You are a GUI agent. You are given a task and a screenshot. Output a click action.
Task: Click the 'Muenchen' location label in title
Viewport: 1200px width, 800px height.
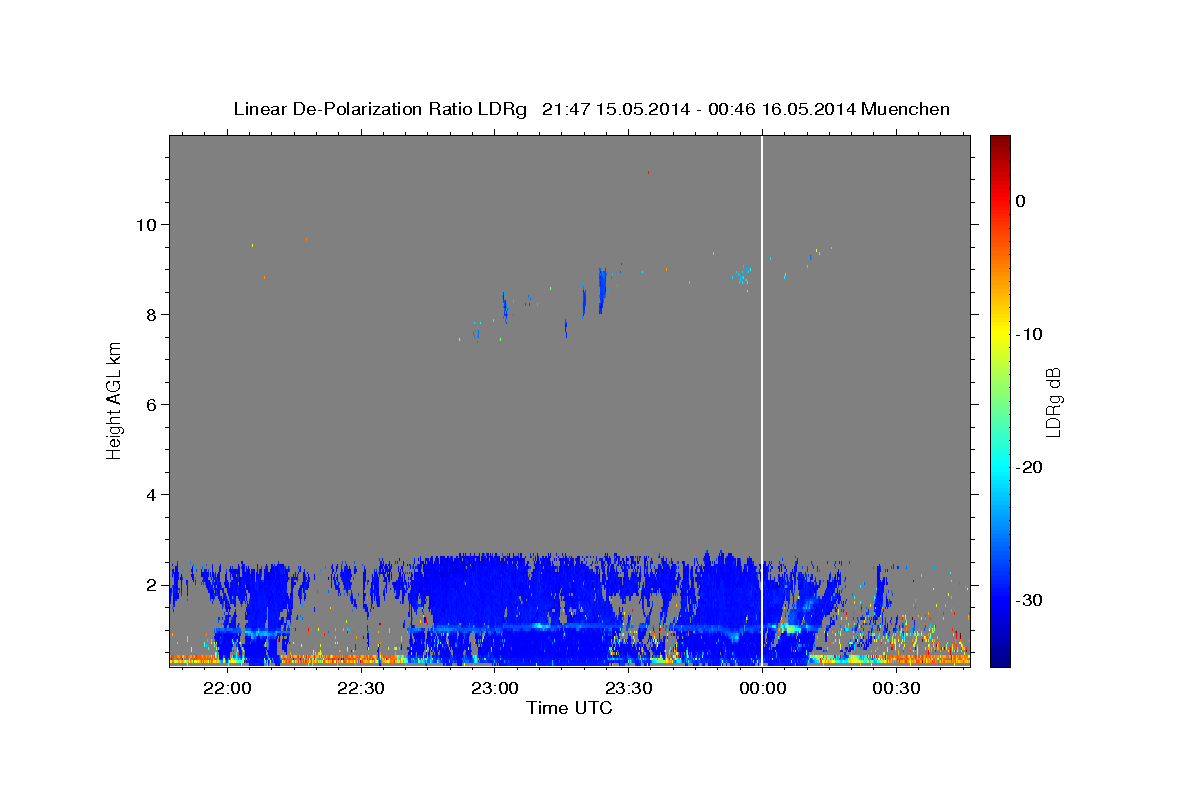[906, 109]
